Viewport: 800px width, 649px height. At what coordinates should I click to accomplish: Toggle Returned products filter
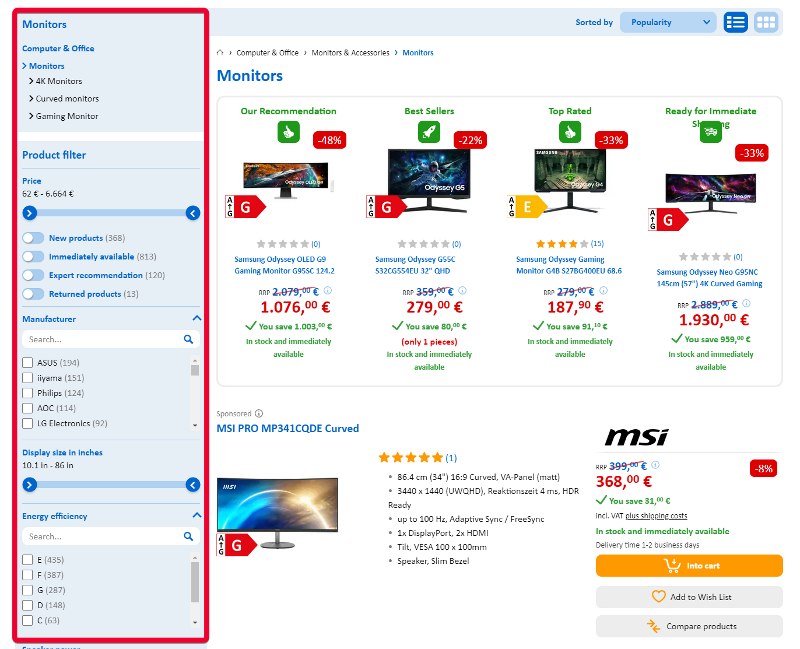tap(33, 294)
